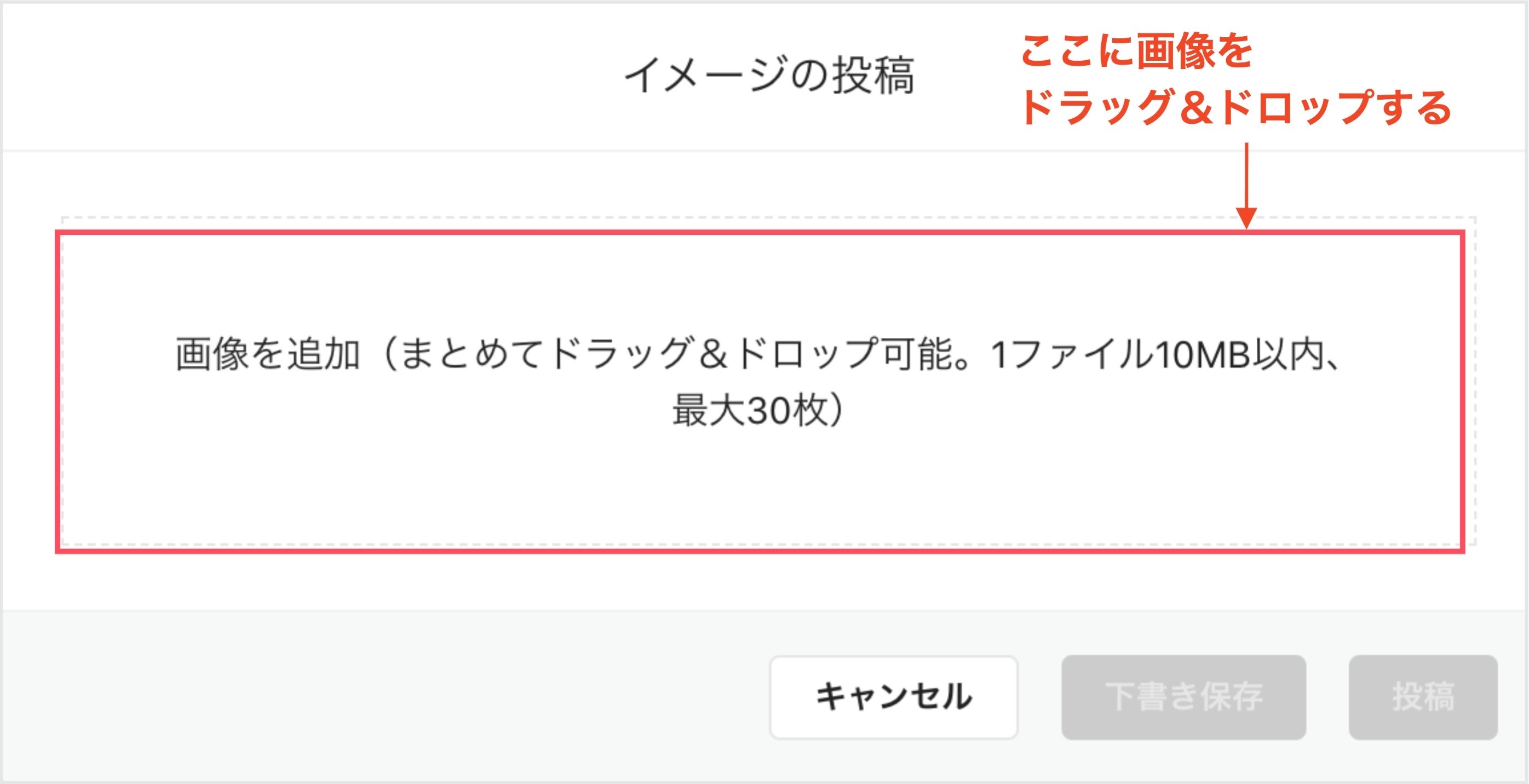Click the イメージの投稿 dialog title
Viewport: 1529px width, 784px height.
click(769, 76)
